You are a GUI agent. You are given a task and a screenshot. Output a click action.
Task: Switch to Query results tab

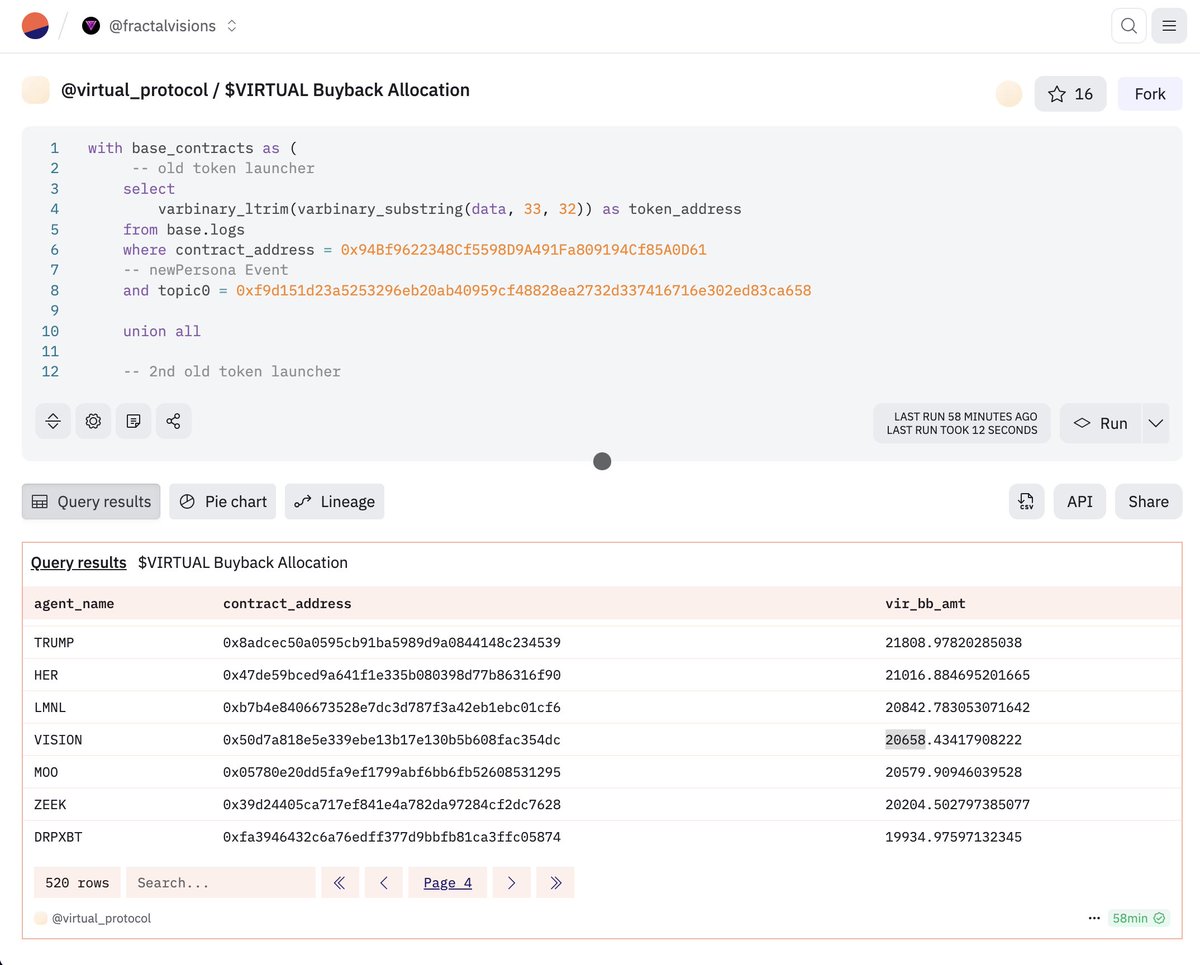tap(91, 502)
